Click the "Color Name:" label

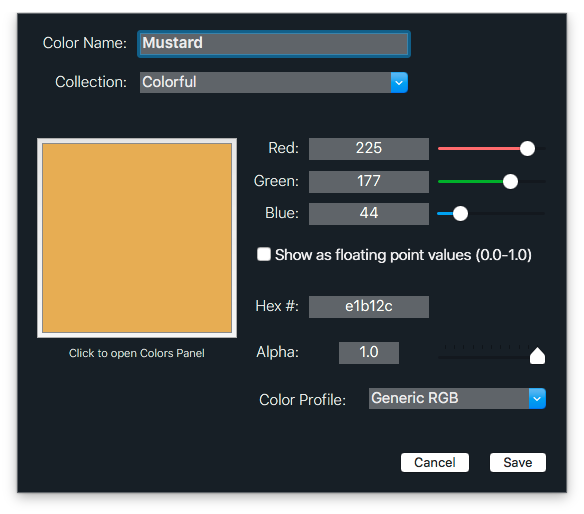pyautogui.click(x=85, y=43)
